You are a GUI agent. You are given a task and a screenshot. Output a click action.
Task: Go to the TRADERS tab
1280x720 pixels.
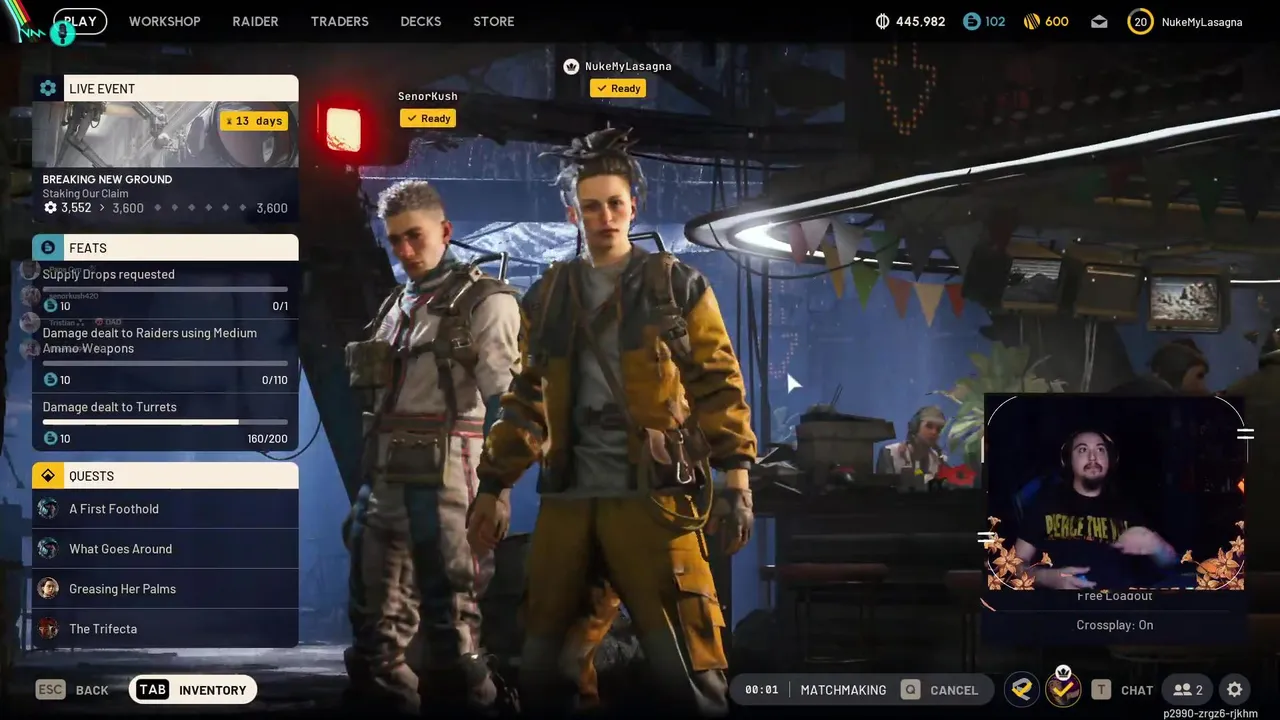point(339,21)
